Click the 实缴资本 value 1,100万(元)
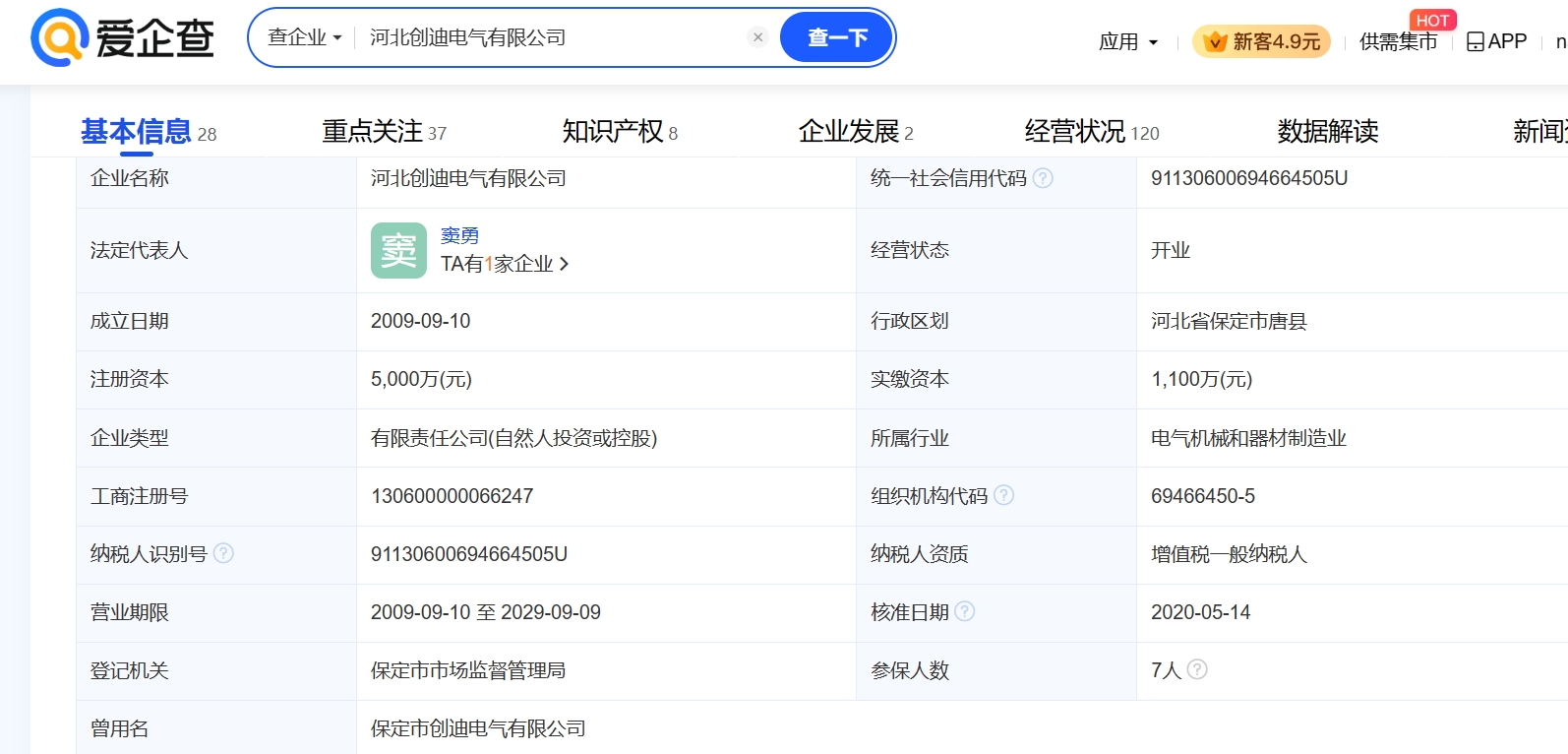The image size is (1568, 754). pyautogui.click(x=1201, y=379)
